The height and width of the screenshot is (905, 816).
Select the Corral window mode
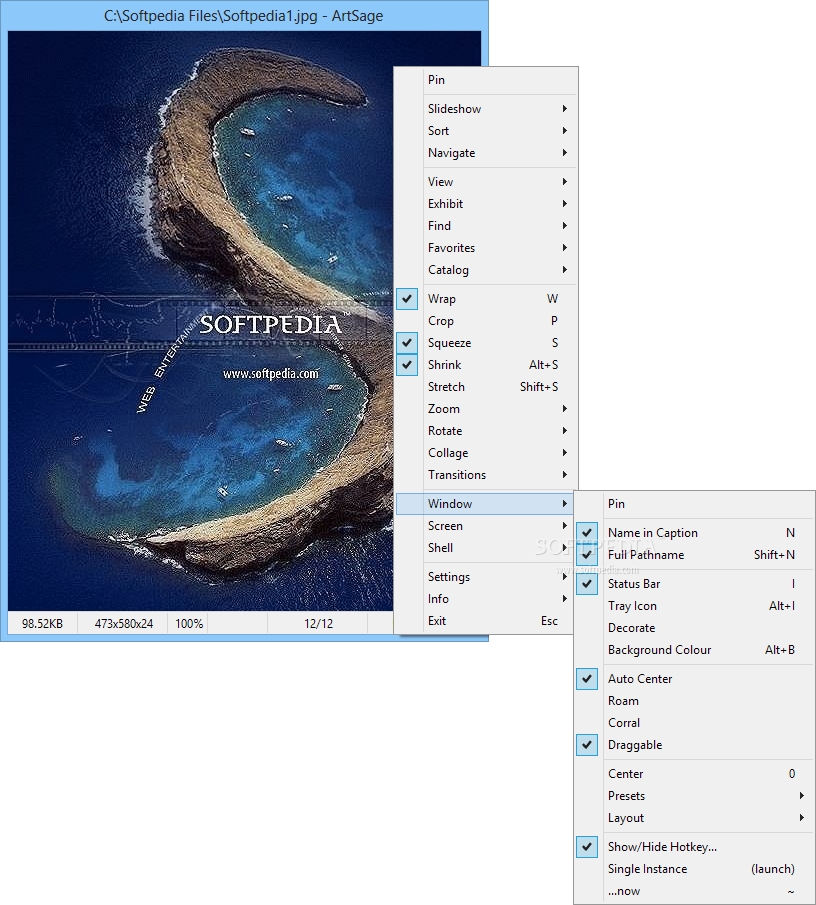694,723
